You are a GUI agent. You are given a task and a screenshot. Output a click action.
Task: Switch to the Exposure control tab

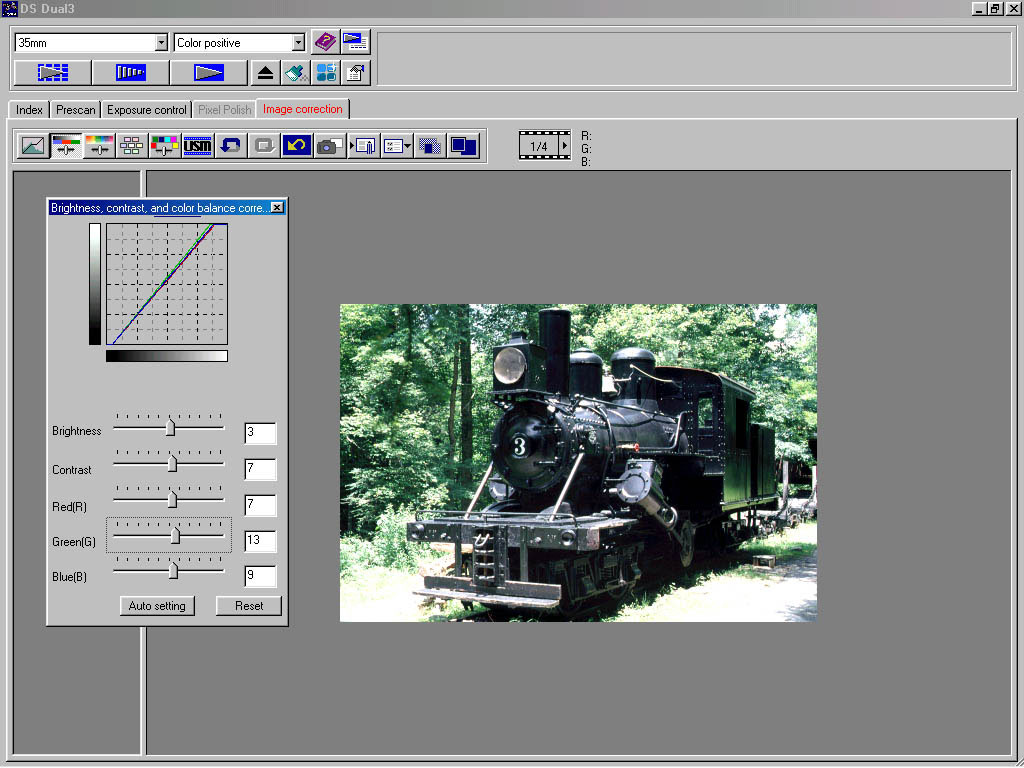(x=147, y=110)
